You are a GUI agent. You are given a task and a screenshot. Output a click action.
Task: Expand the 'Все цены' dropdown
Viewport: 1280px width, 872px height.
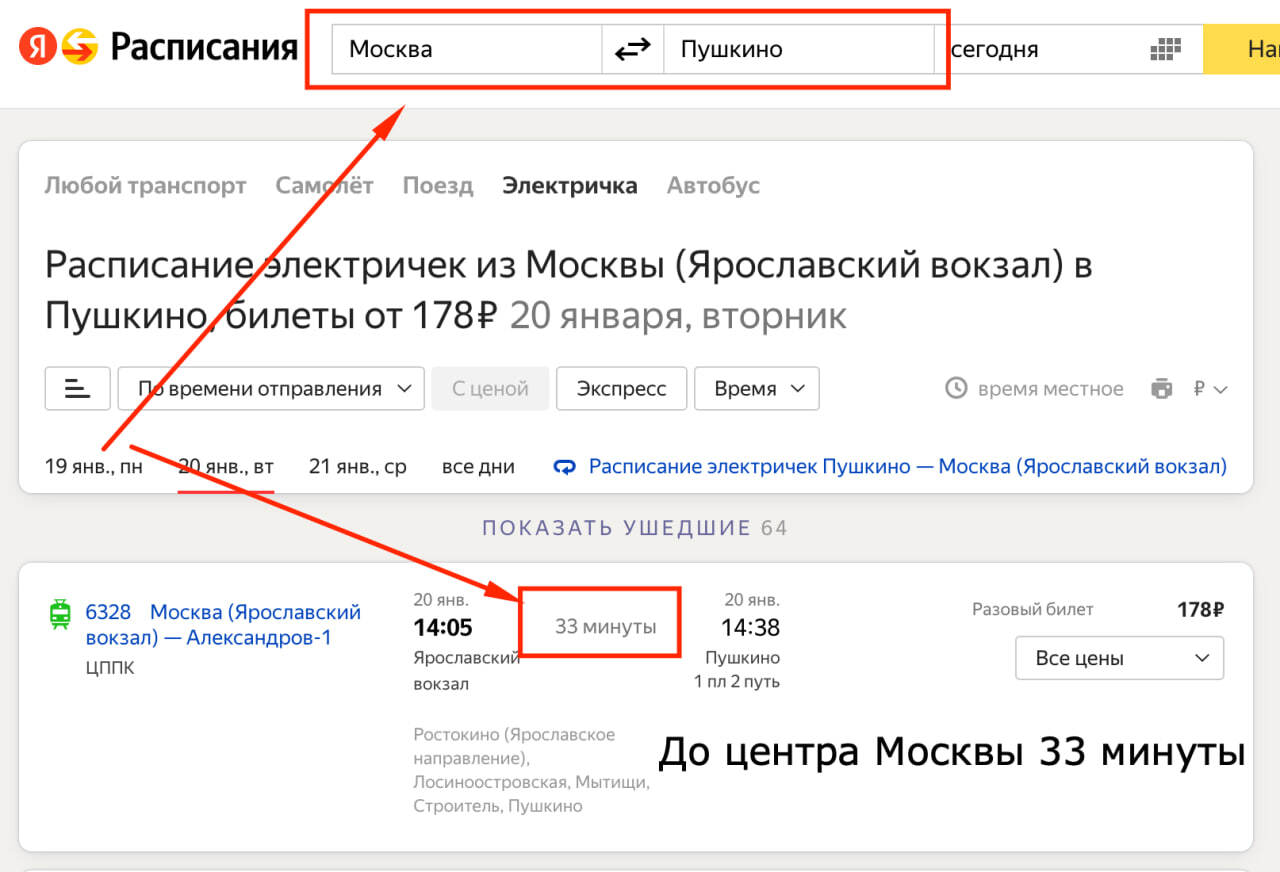tap(1119, 658)
